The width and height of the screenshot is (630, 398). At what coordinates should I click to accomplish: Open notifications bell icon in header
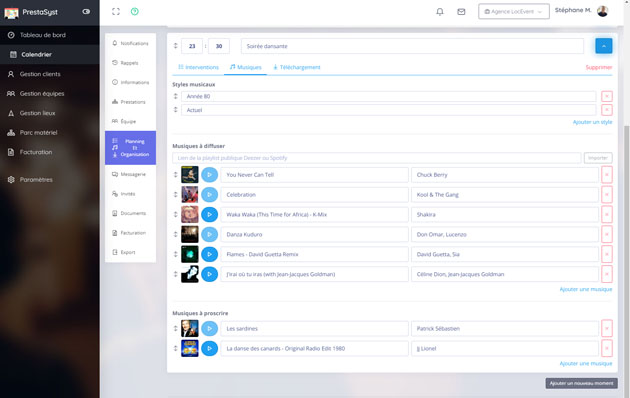coord(440,12)
